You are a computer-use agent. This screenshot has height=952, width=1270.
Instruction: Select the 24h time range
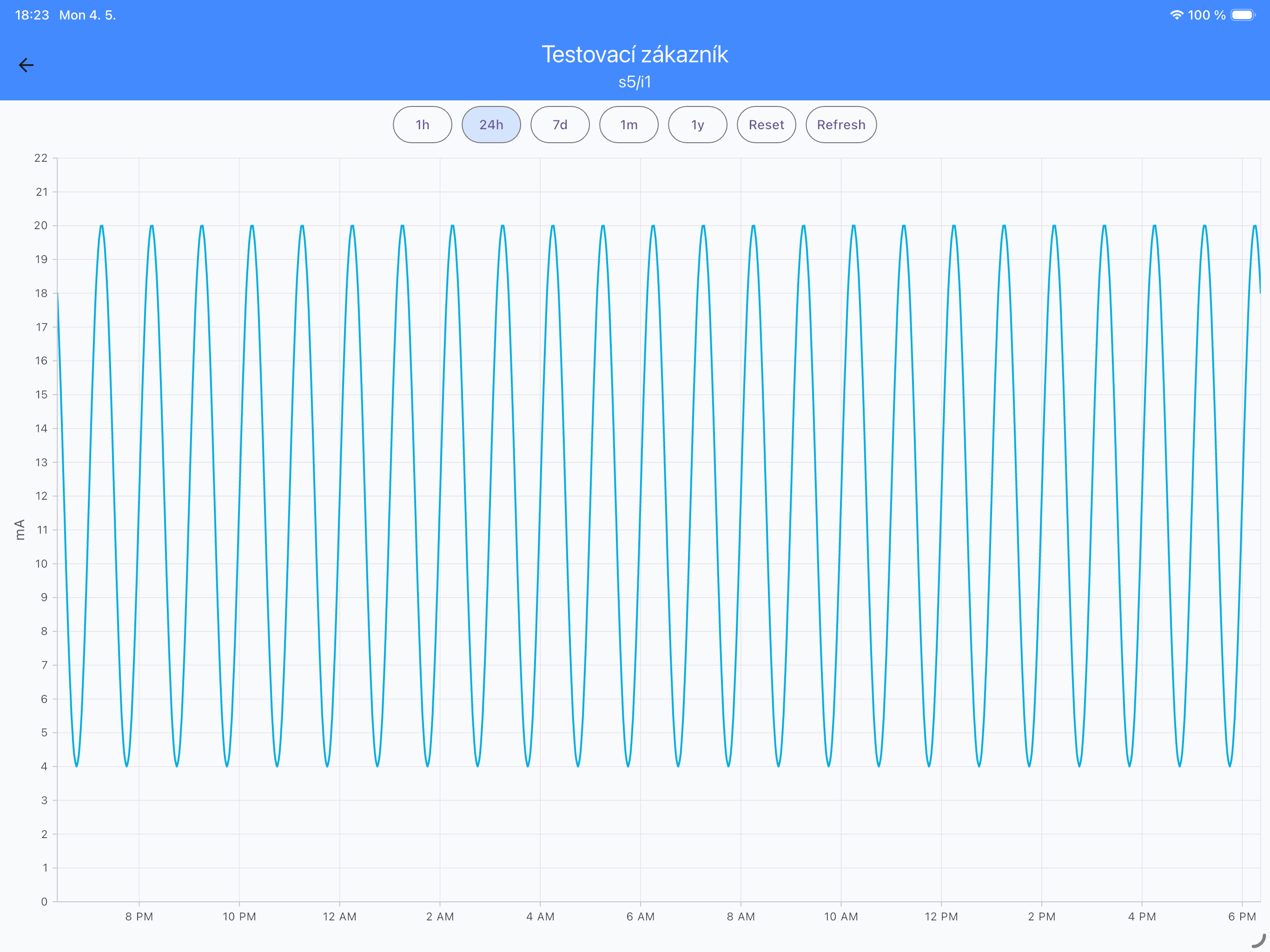click(x=491, y=125)
